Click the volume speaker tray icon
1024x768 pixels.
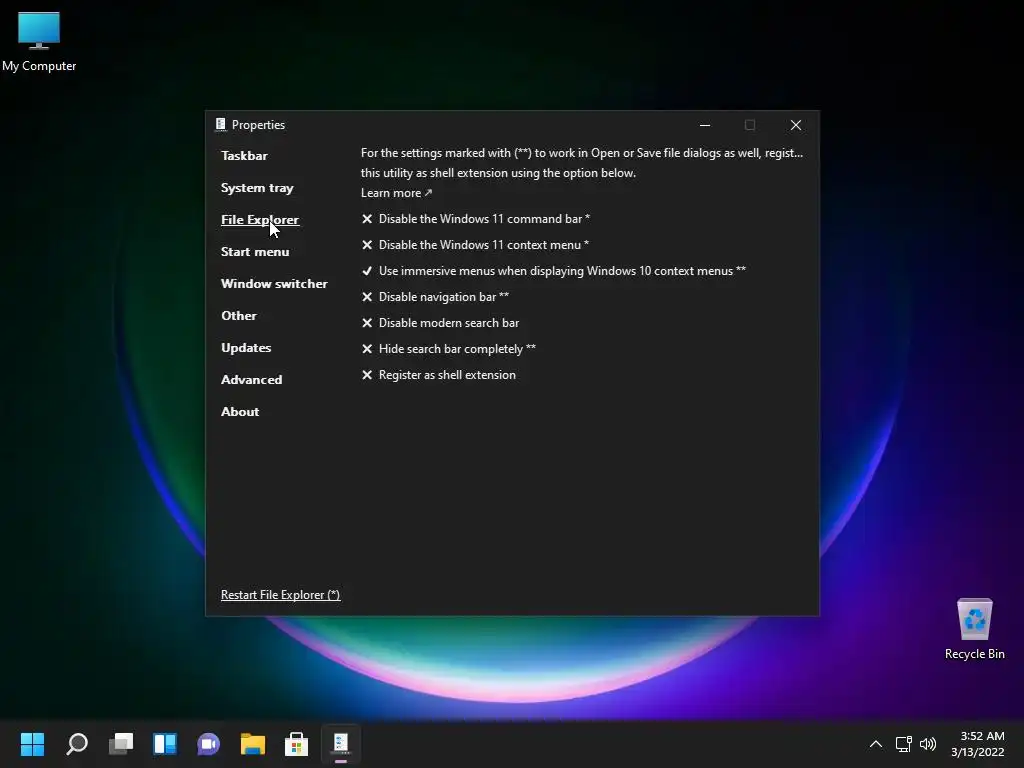927,744
